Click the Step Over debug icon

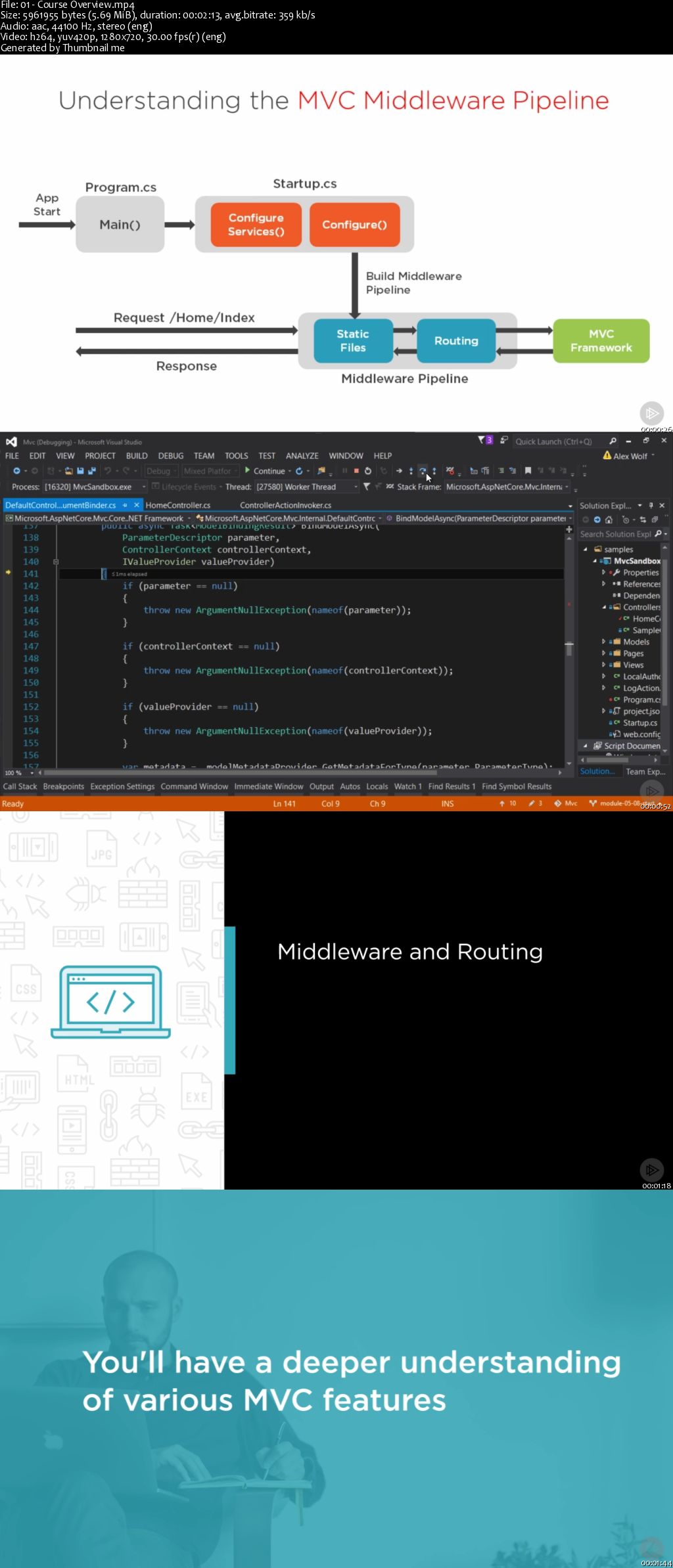423,471
